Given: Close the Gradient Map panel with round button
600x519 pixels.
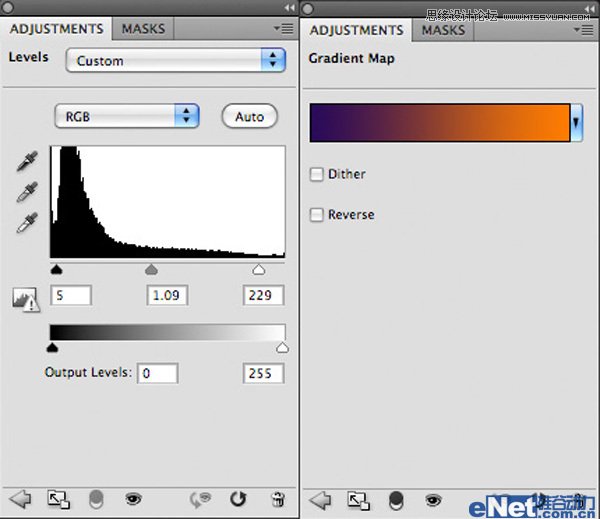Looking at the screenshot, I should click(308, 8).
